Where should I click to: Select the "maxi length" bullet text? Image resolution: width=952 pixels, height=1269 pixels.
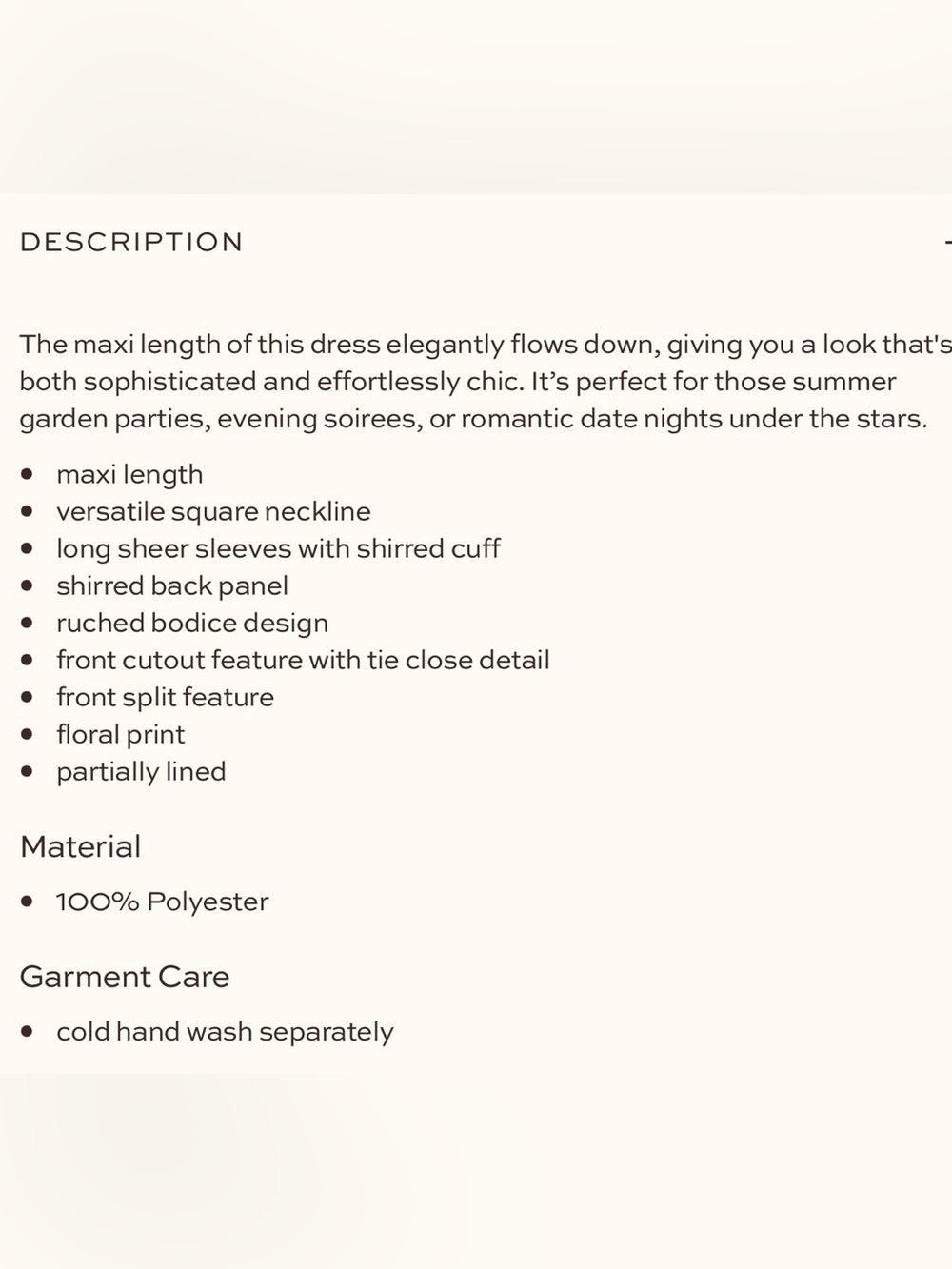click(129, 474)
